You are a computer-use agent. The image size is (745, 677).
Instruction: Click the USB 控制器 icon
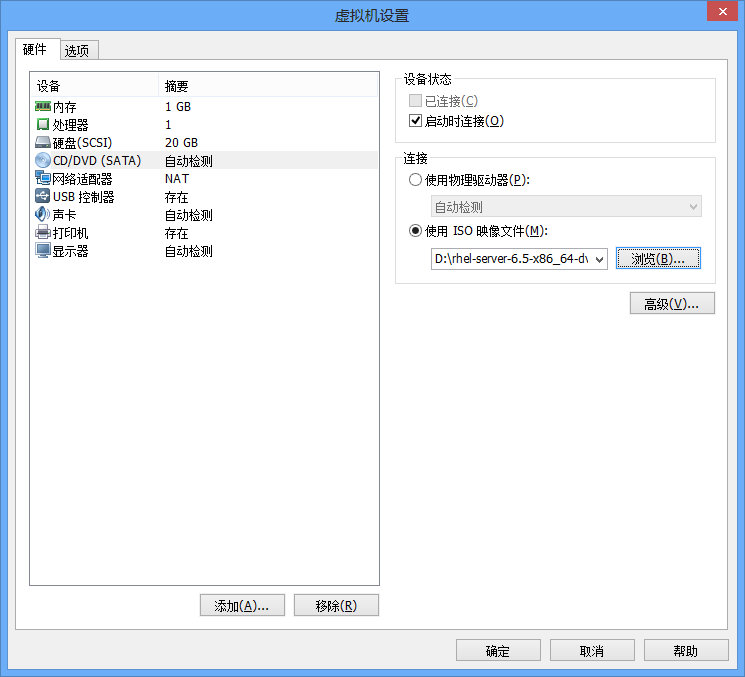[43, 196]
